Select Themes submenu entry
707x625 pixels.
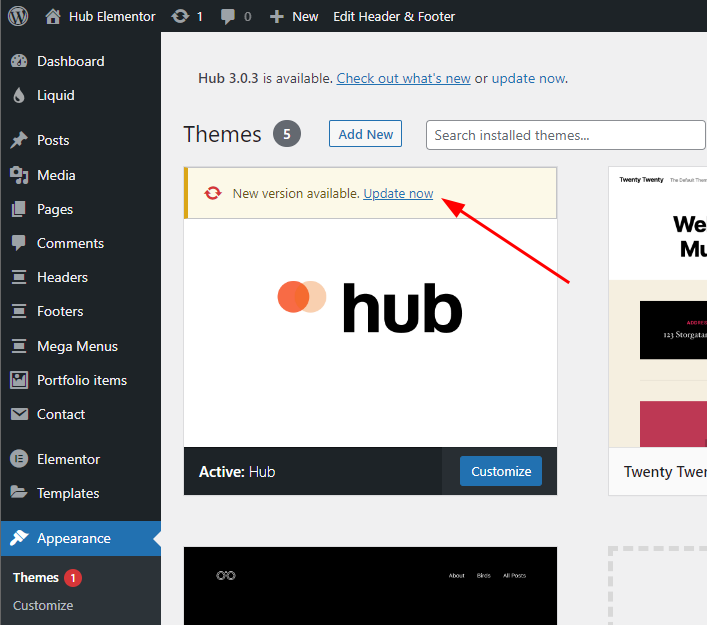36,578
